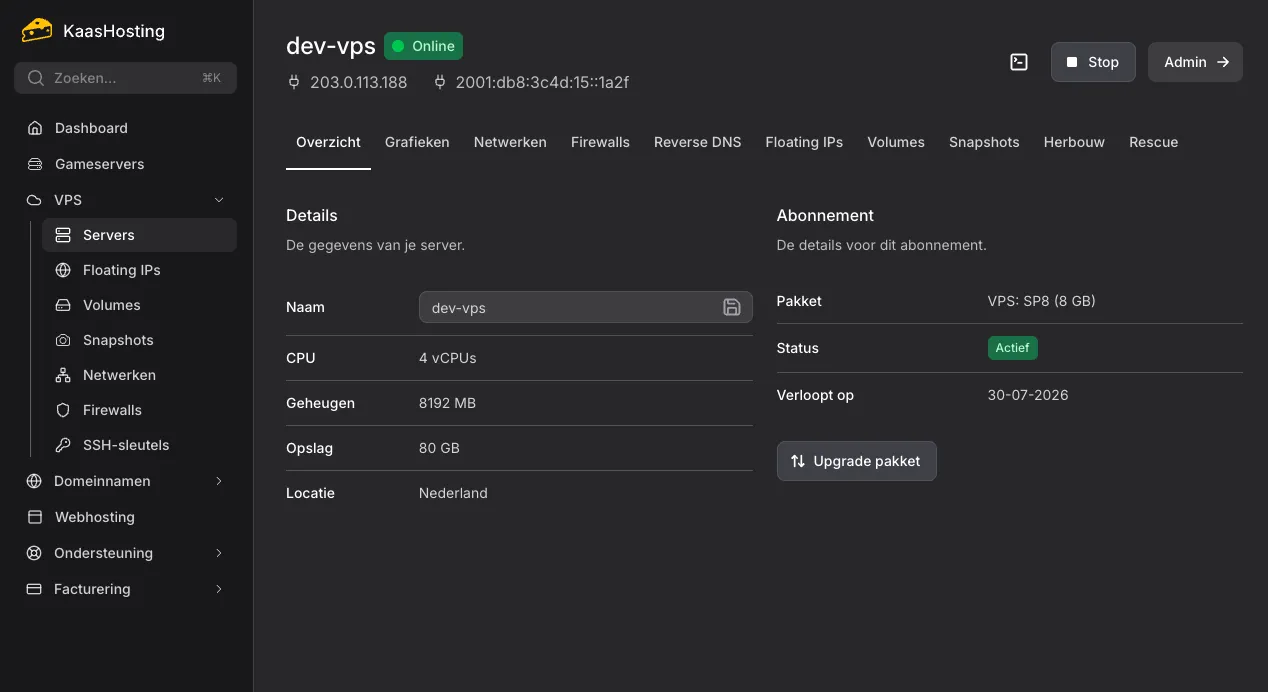Expand the Facturering submenu chevron

pyautogui.click(x=219, y=589)
